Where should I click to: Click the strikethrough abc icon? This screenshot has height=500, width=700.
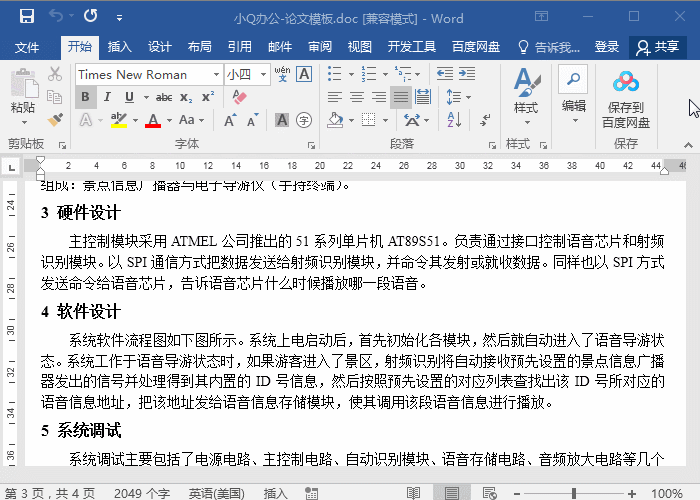coord(163,97)
